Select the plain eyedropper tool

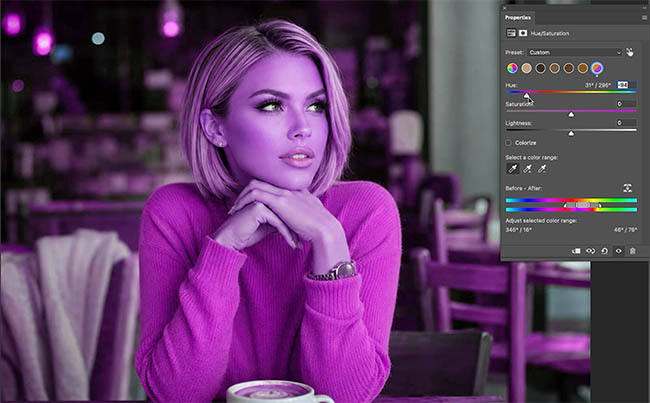point(513,168)
